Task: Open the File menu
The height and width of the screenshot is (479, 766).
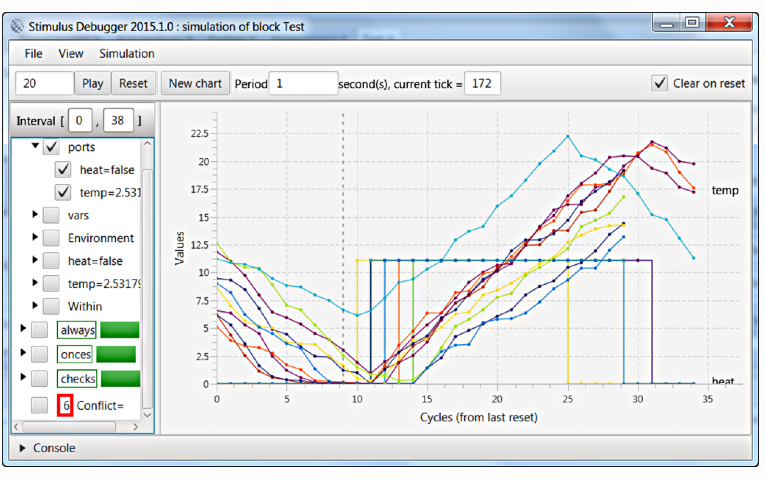Action: coord(33,53)
